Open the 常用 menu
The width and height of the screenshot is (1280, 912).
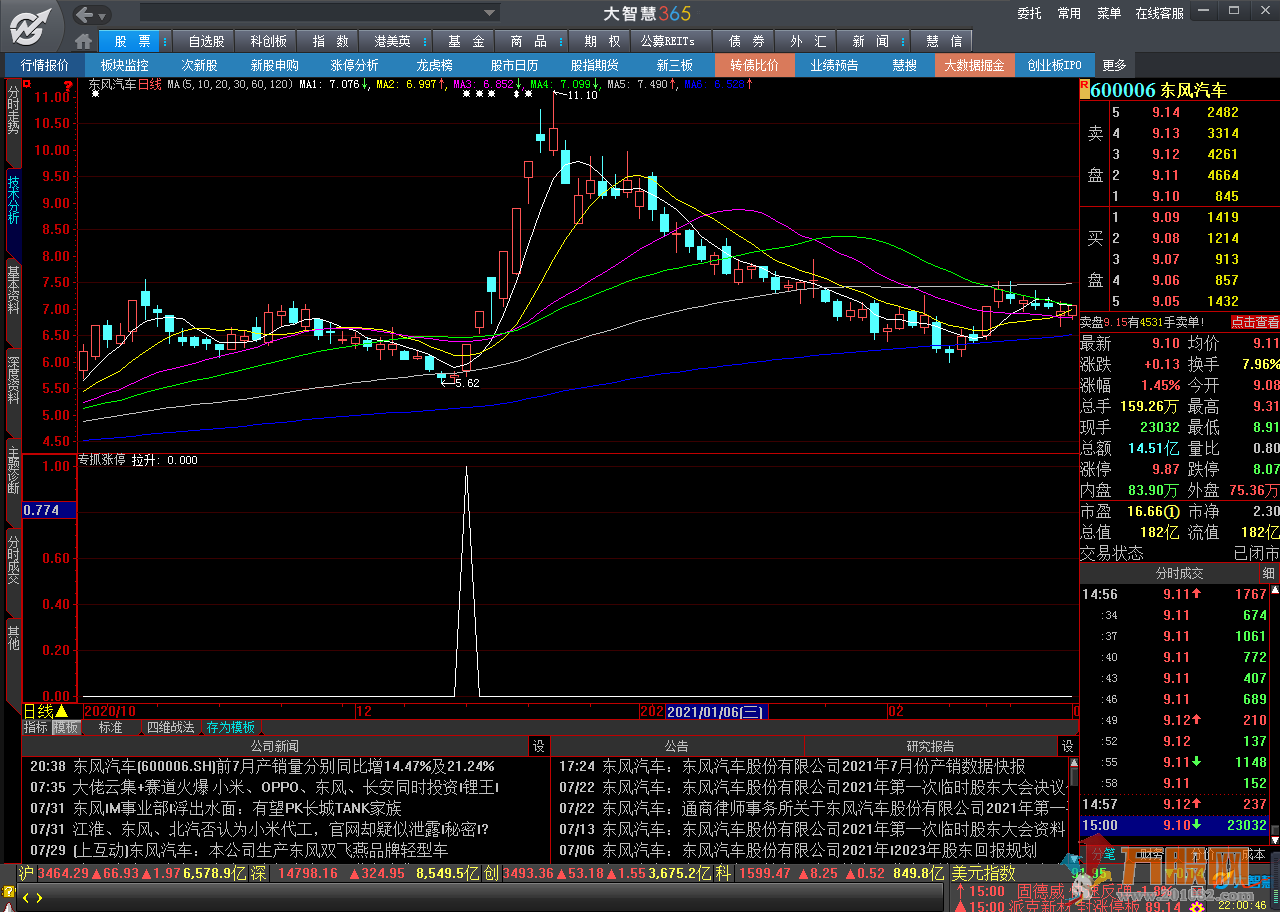1069,13
